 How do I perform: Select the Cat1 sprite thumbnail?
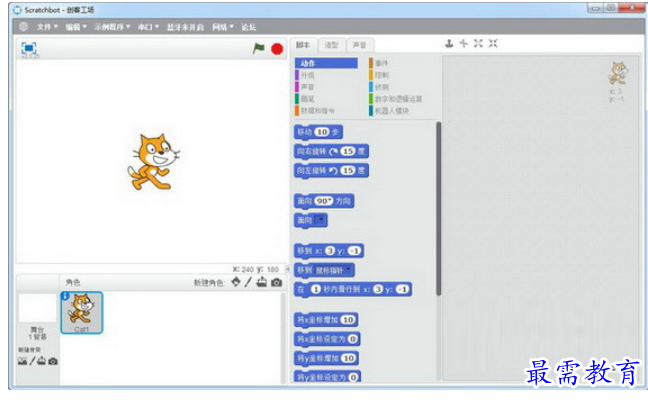click(x=81, y=313)
